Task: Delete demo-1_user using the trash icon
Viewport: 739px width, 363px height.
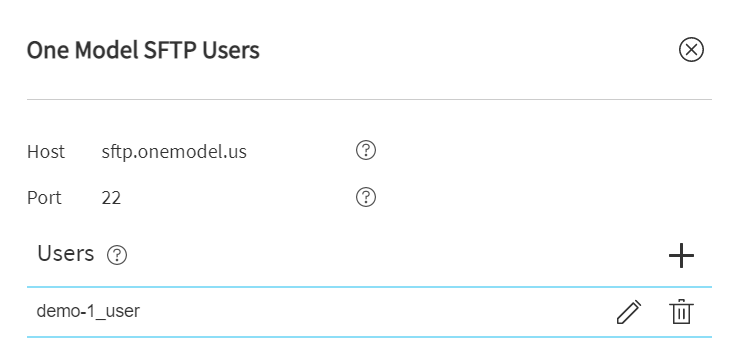Action: (681, 312)
